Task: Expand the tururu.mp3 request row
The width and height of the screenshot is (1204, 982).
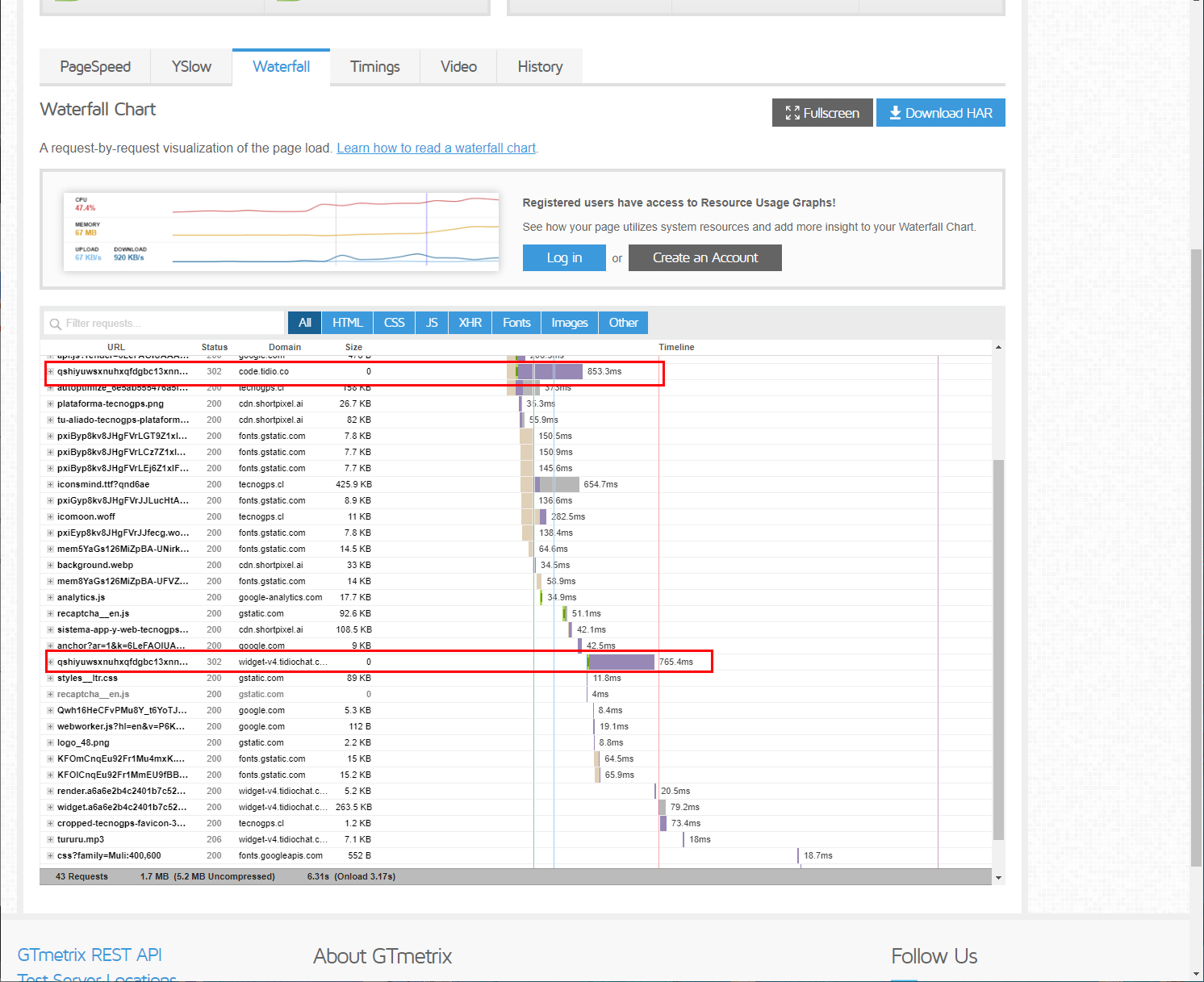Action: click(50, 839)
